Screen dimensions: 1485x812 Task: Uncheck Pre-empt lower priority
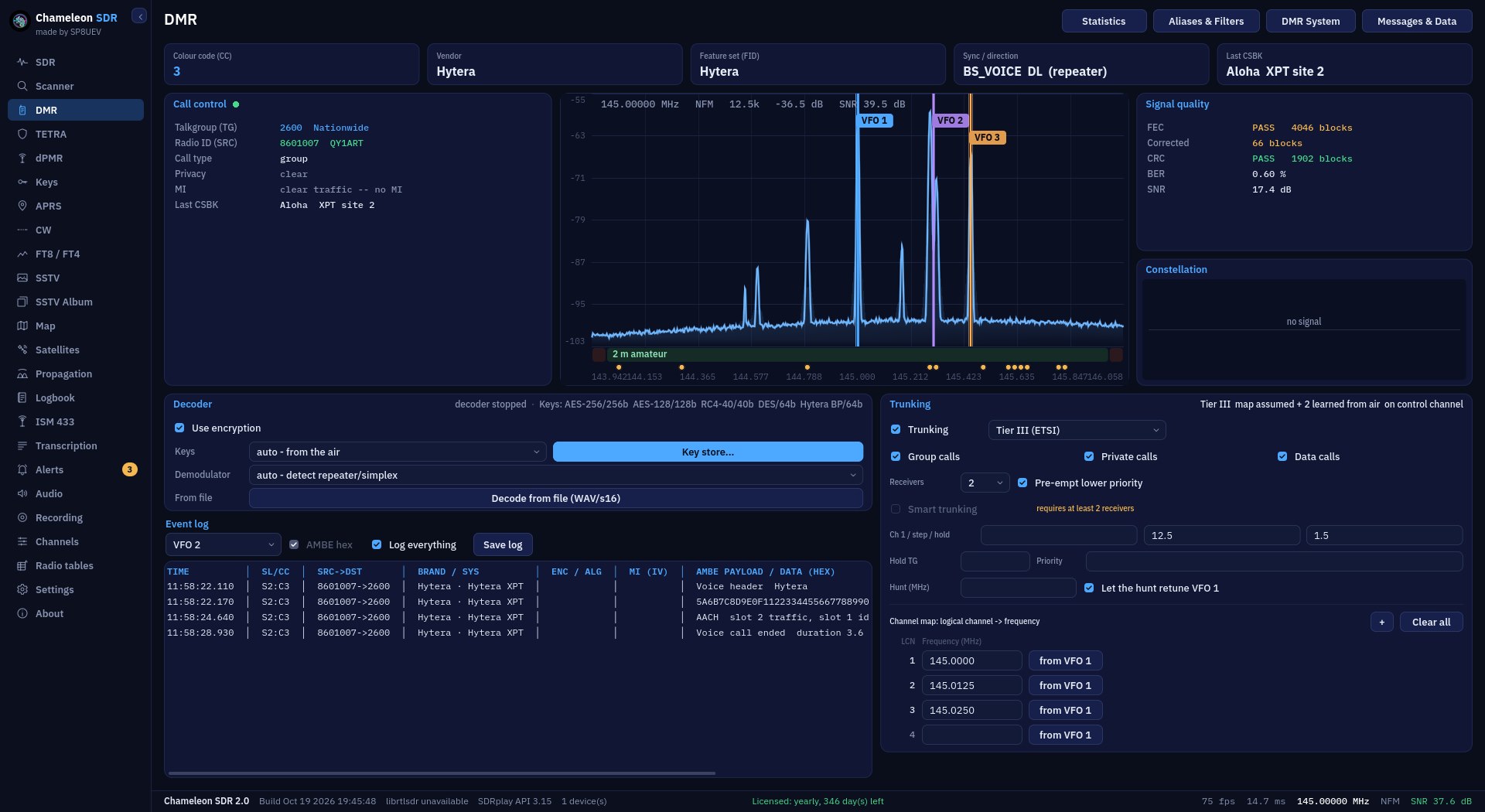click(1022, 483)
